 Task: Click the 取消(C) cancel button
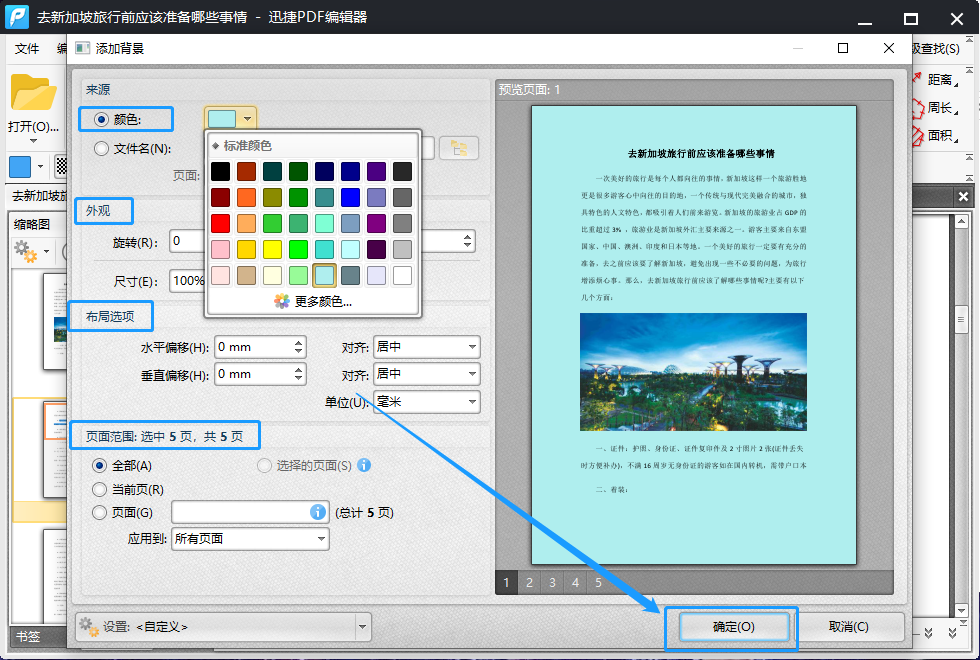click(848, 627)
